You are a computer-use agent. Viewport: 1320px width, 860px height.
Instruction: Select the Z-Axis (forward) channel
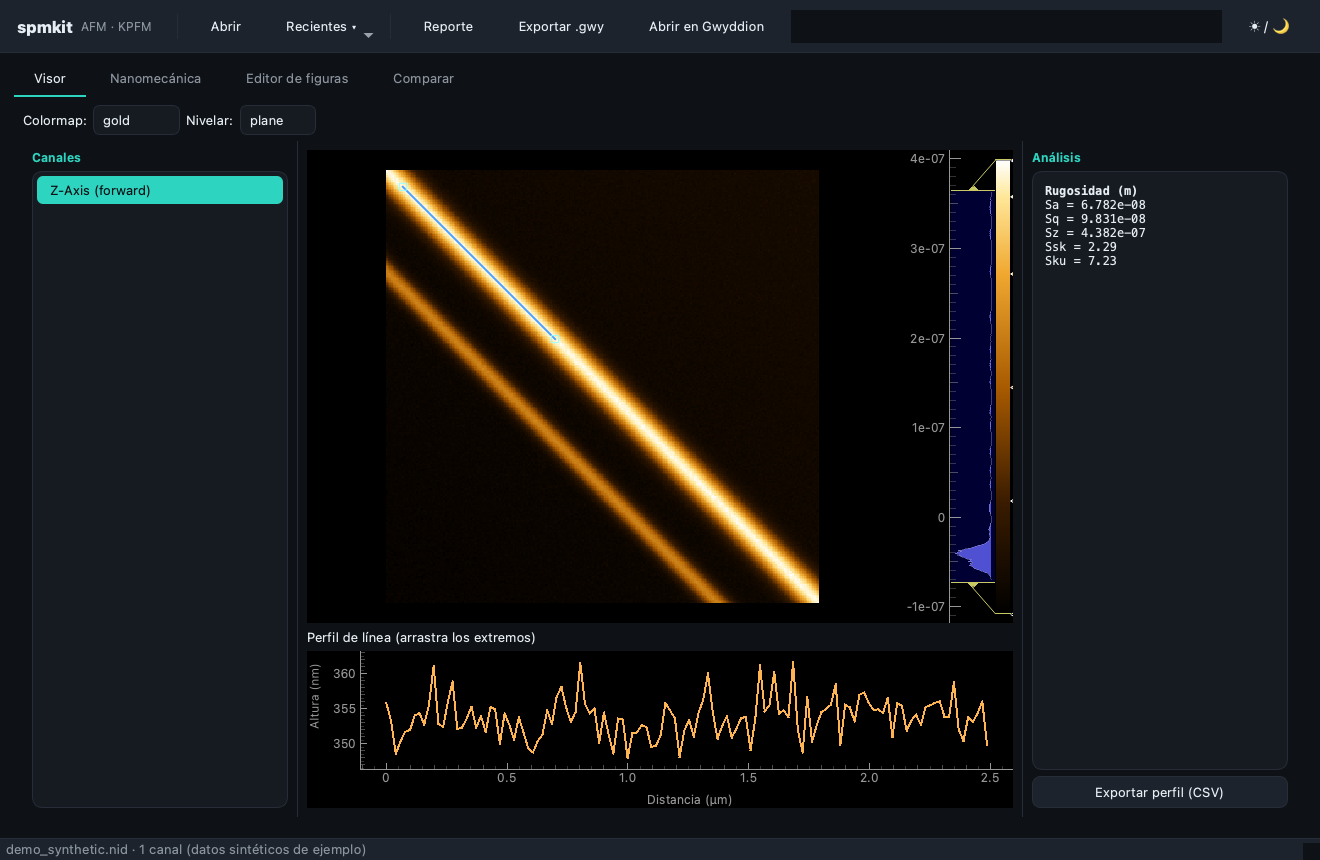[160, 190]
